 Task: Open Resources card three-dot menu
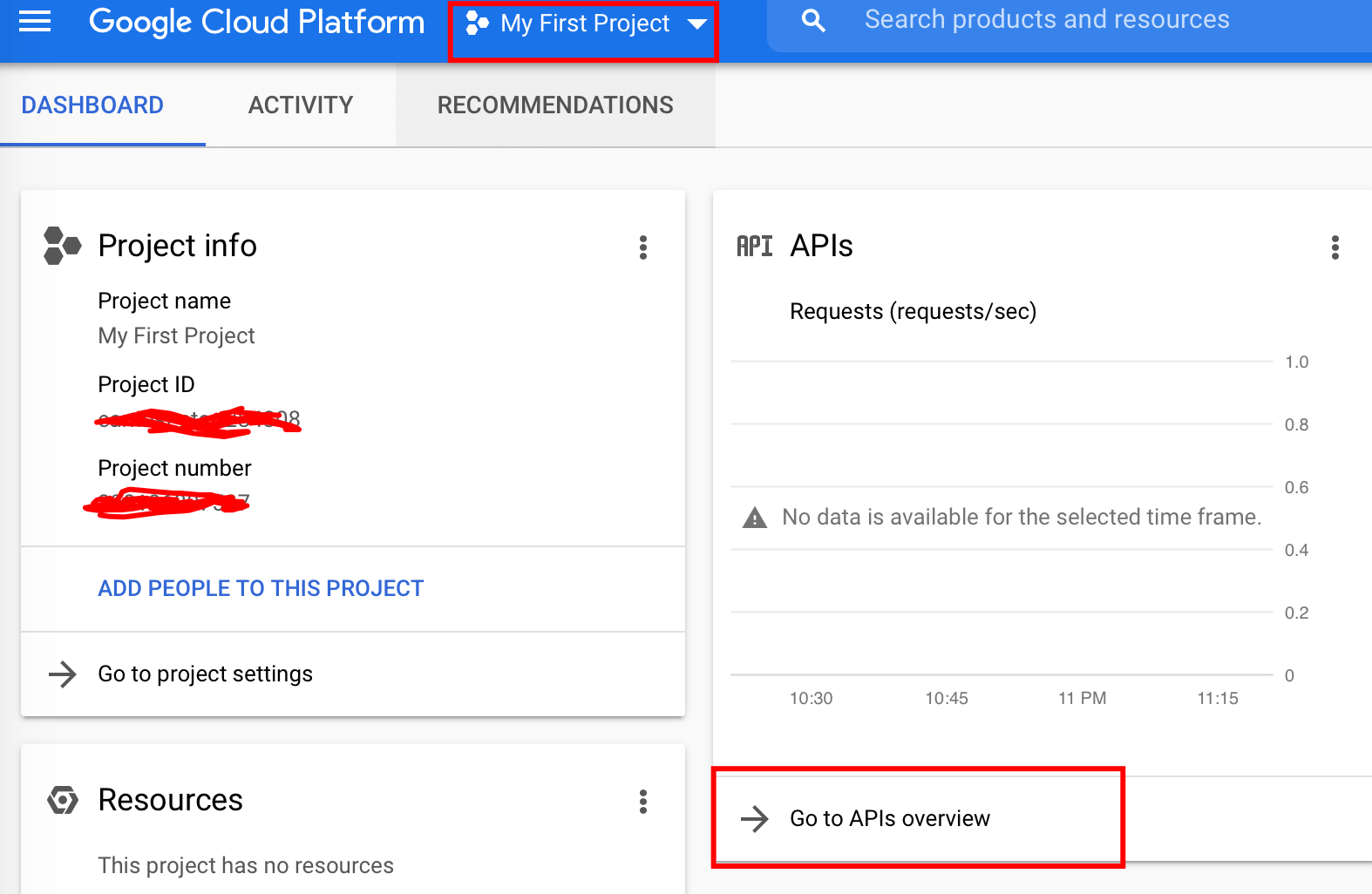tap(643, 802)
